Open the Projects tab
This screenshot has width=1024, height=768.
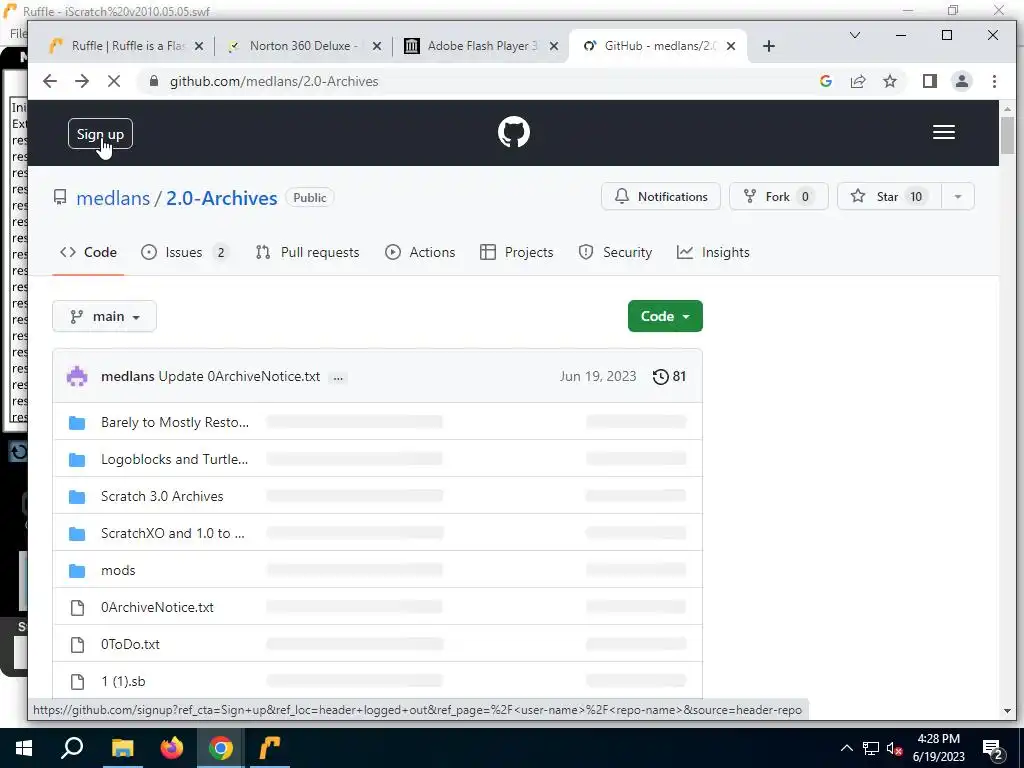517,252
